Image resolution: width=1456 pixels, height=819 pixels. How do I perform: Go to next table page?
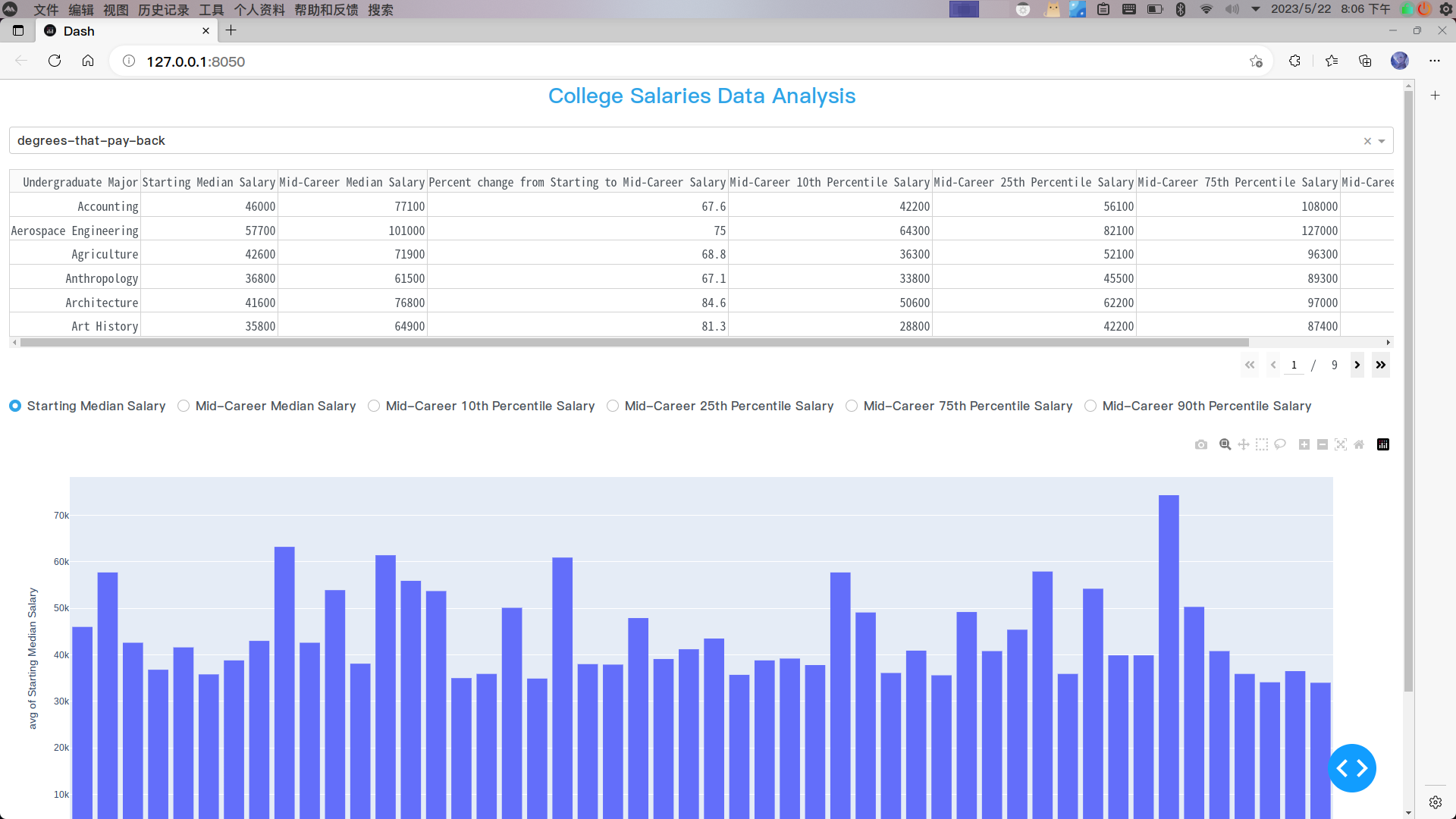coord(1357,366)
